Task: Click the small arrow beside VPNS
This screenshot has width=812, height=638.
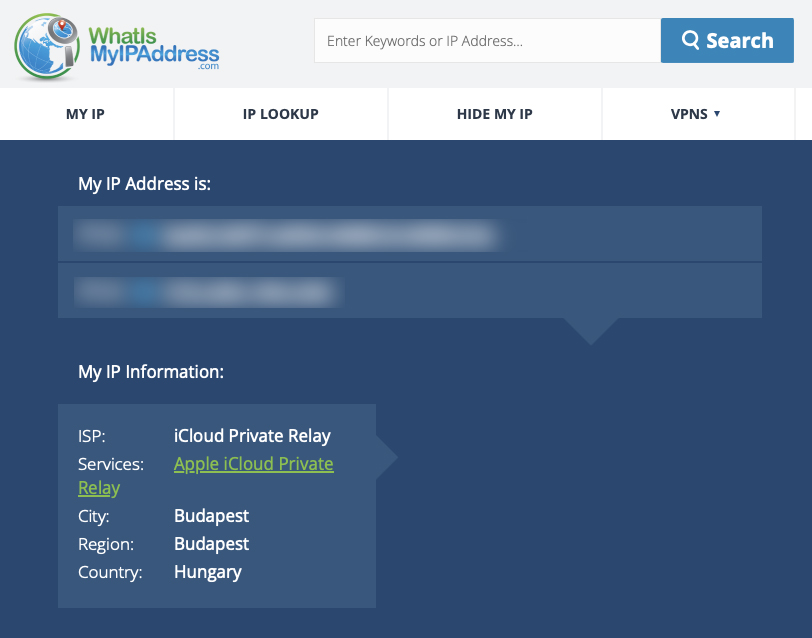Action: point(717,114)
